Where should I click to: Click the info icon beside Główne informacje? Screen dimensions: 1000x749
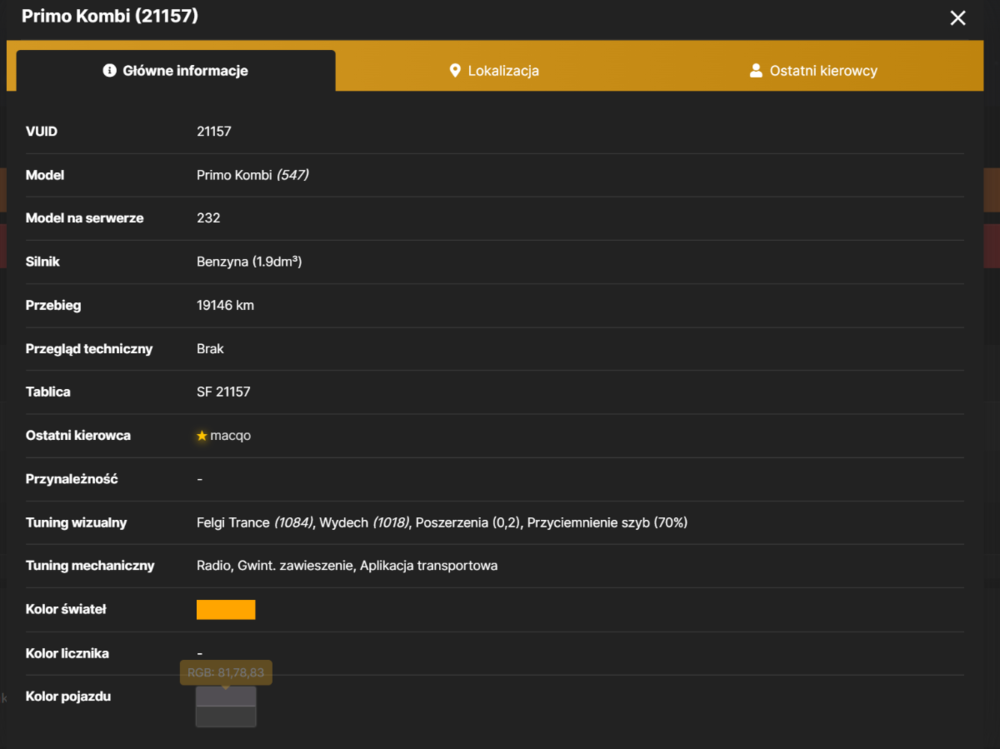[x=110, y=70]
